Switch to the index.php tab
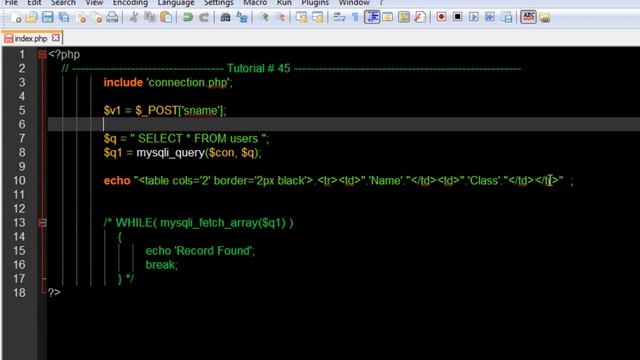The width and height of the screenshot is (640, 360). pyautogui.click(x=31, y=39)
